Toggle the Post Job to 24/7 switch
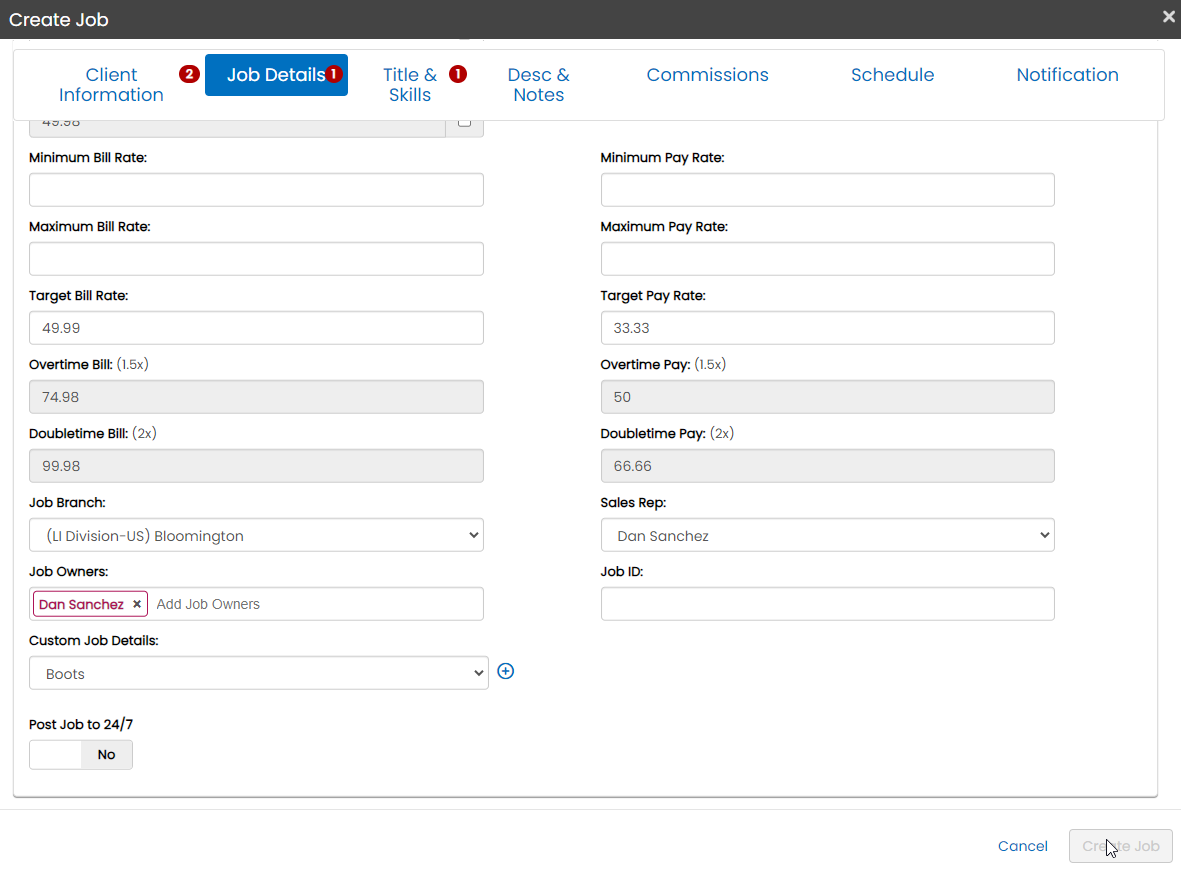 click(x=81, y=755)
